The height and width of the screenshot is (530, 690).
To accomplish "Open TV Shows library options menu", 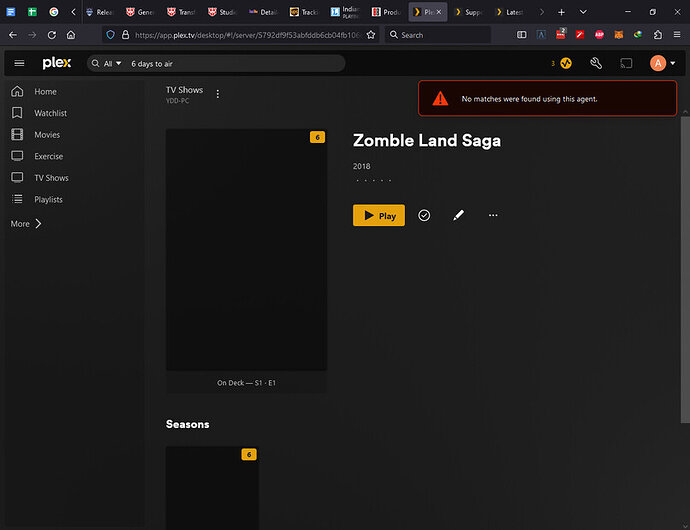I will point(217,94).
